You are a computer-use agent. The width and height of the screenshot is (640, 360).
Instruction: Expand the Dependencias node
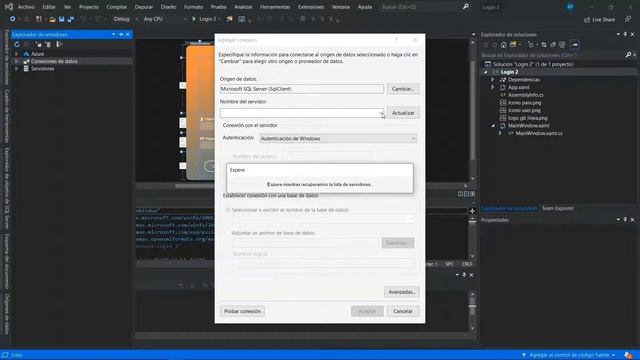click(493, 80)
